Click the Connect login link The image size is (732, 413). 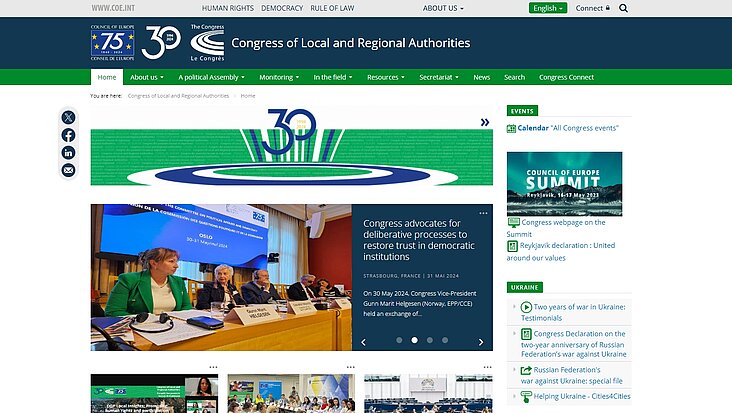[592, 8]
